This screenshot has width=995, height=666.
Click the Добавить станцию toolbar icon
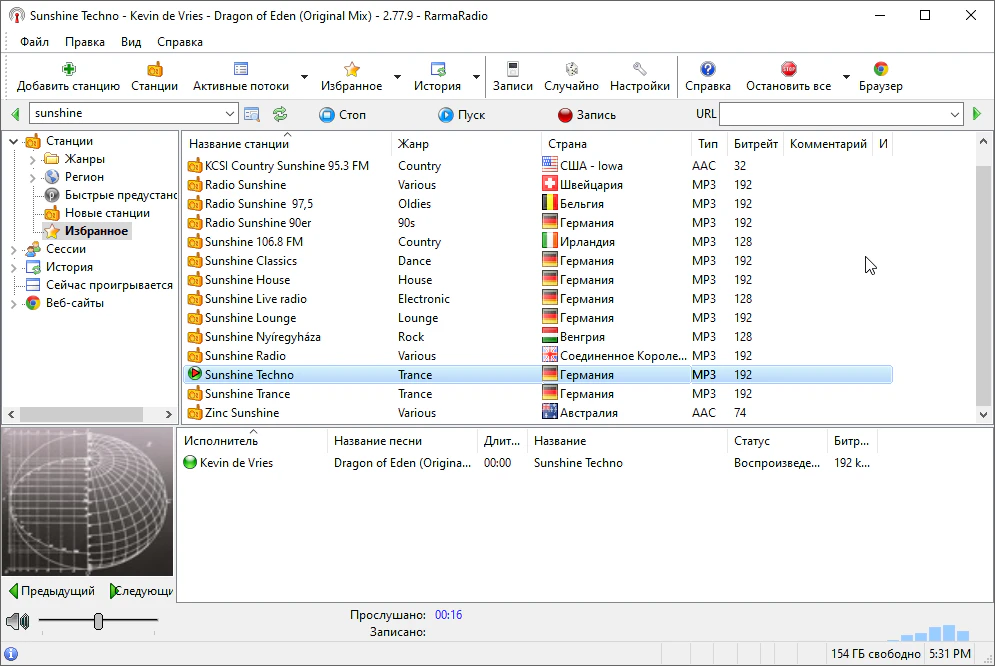click(69, 69)
